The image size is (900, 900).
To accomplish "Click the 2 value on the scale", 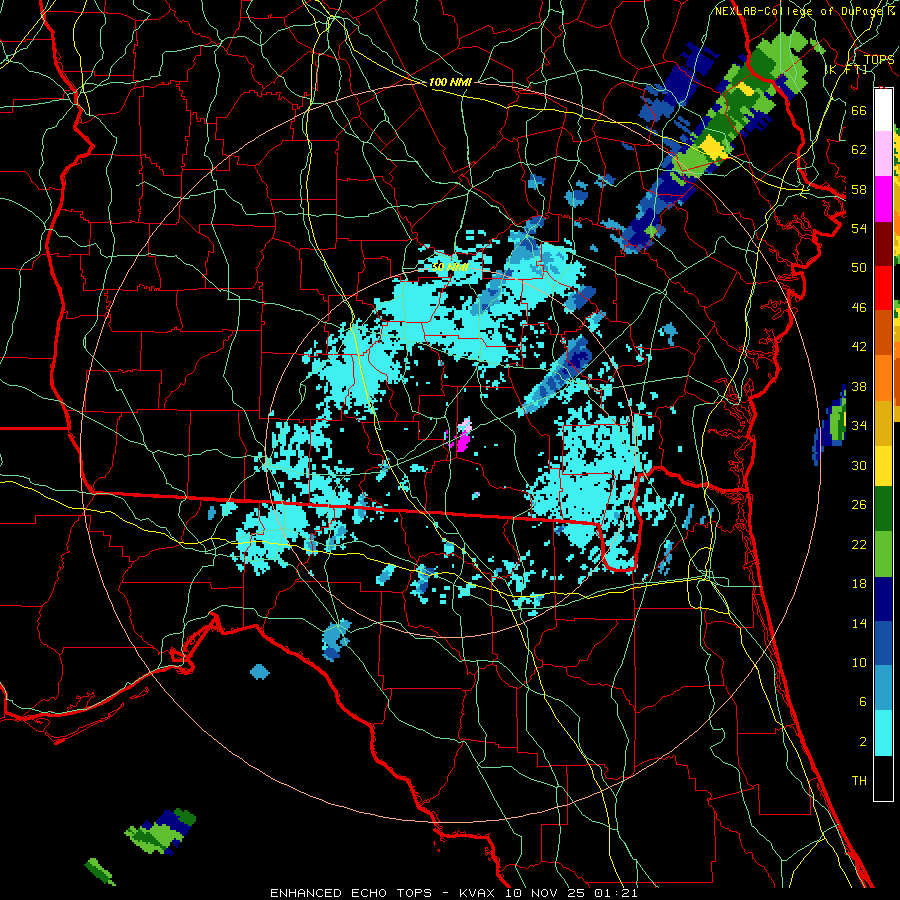I will 862,741.
